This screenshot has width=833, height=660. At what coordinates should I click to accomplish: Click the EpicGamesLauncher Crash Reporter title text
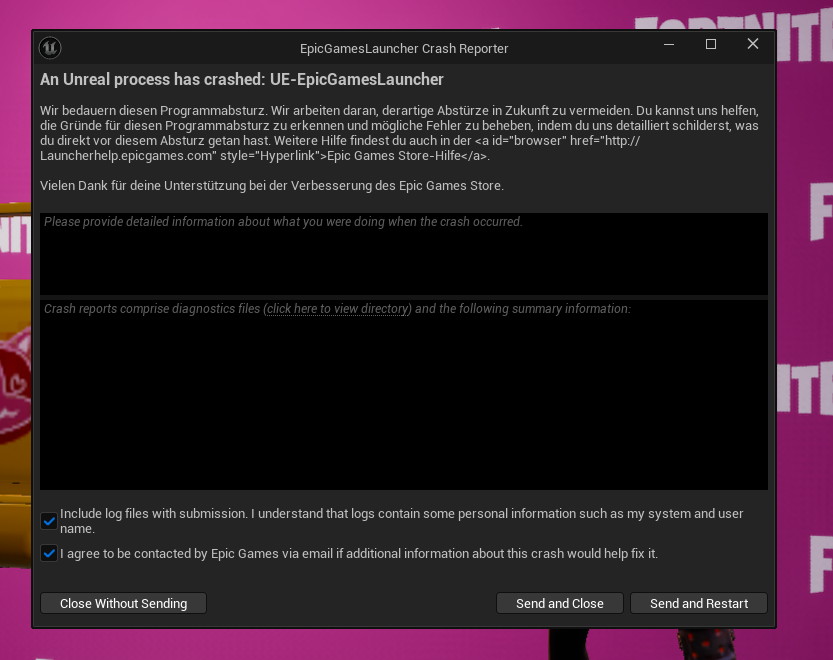point(404,48)
